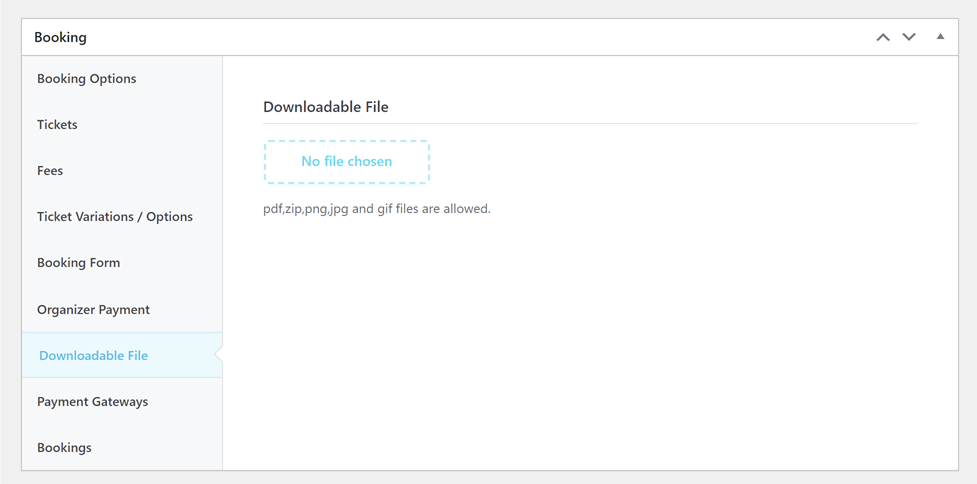Screen dimensions: 977x484
Task: Click the Booking panel title
Action: [60, 37]
